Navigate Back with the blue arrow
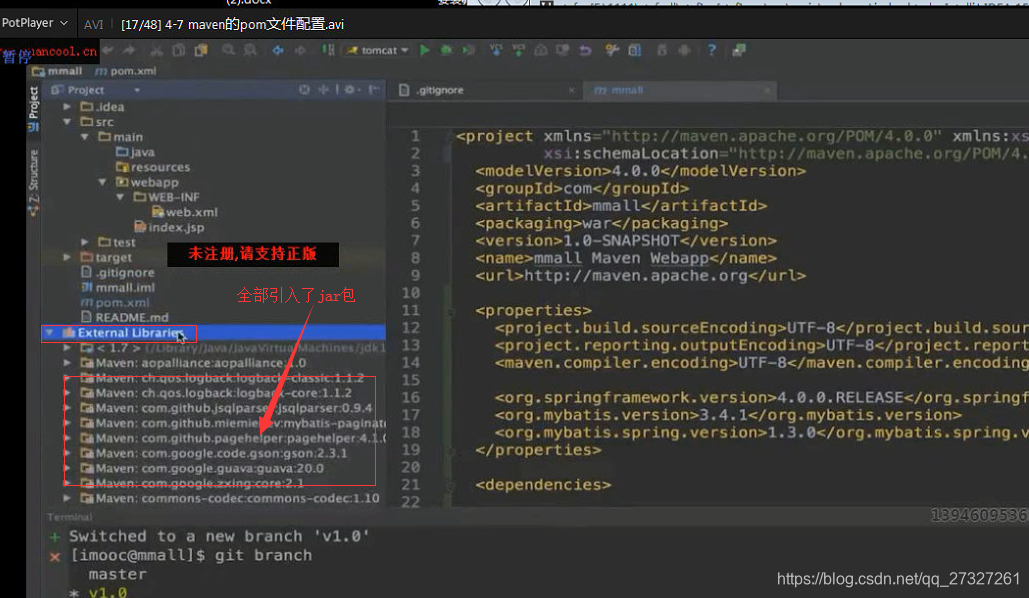 [x=278, y=51]
